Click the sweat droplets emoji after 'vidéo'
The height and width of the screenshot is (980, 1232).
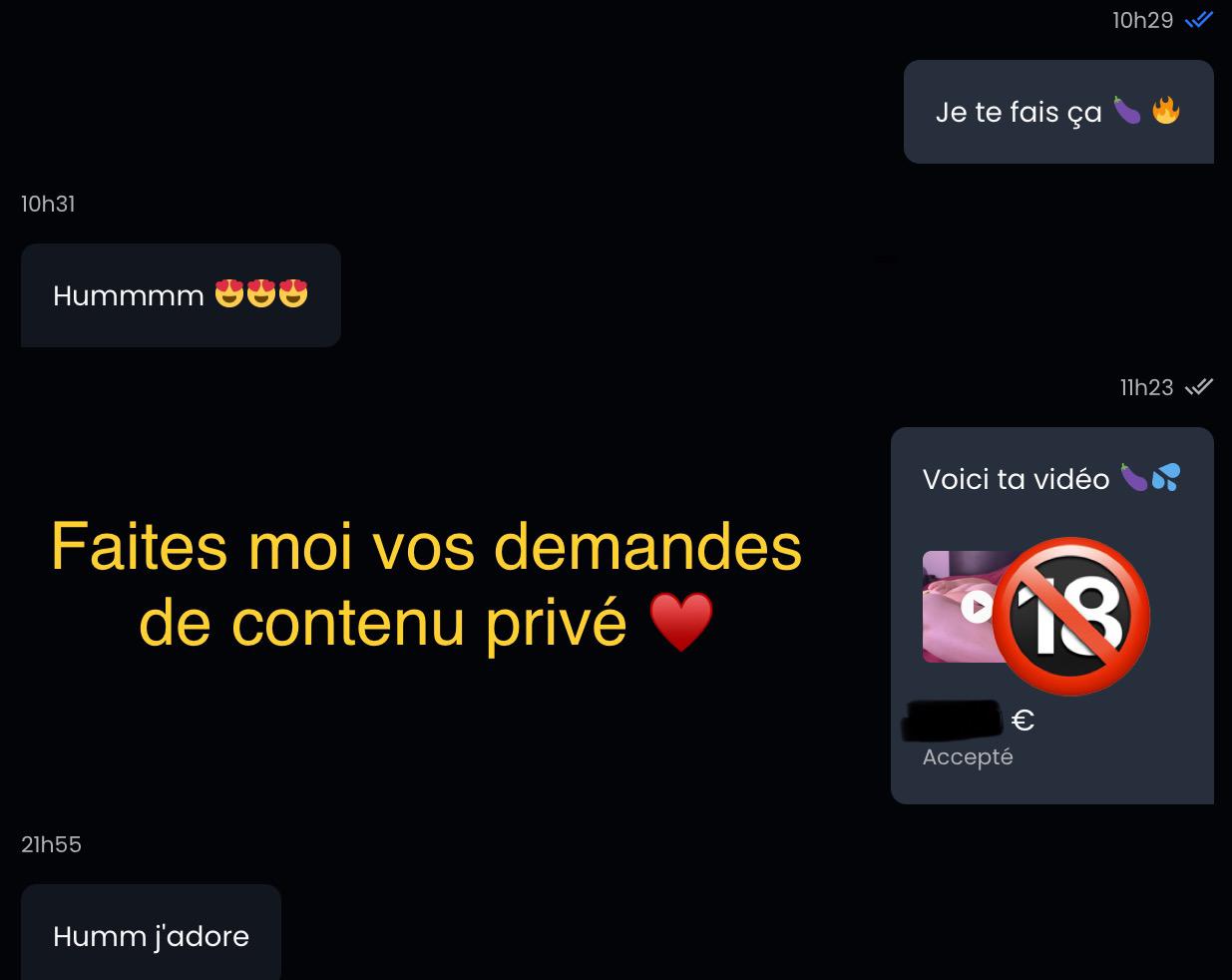coord(1166,478)
